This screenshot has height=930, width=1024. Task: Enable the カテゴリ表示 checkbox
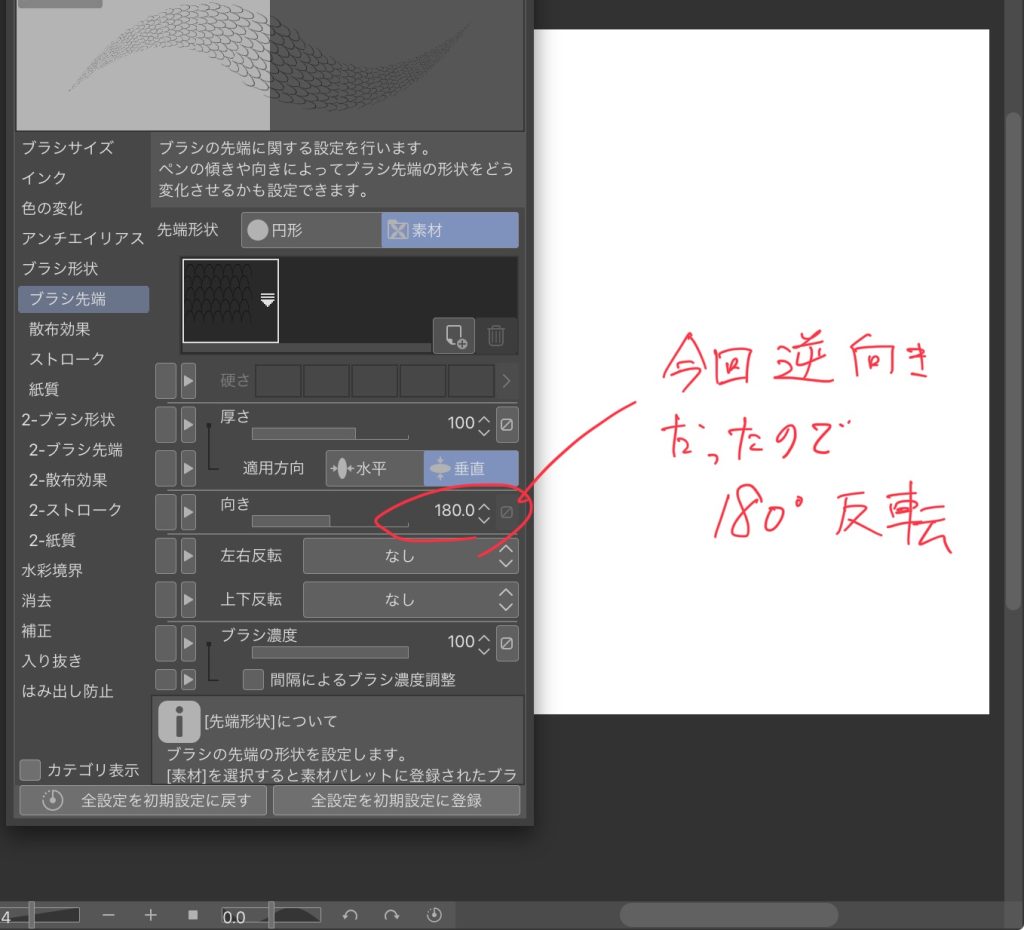pyautogui.click(x=31, y=770)
